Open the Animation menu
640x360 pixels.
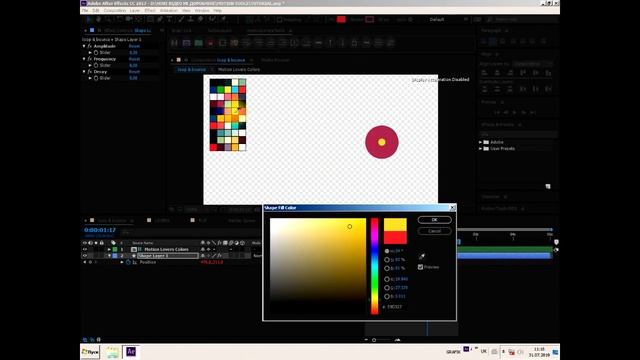[x=169, y=11]
